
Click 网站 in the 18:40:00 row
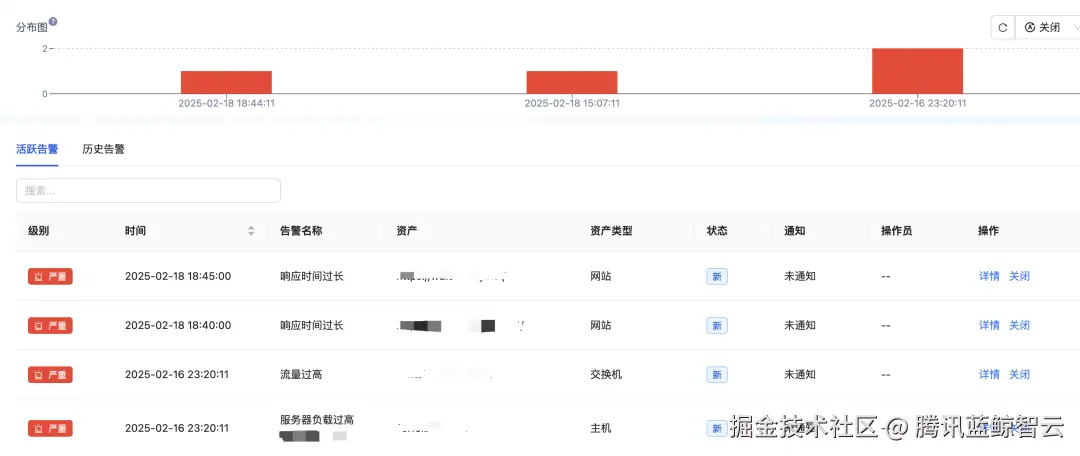tap(601, 325)
